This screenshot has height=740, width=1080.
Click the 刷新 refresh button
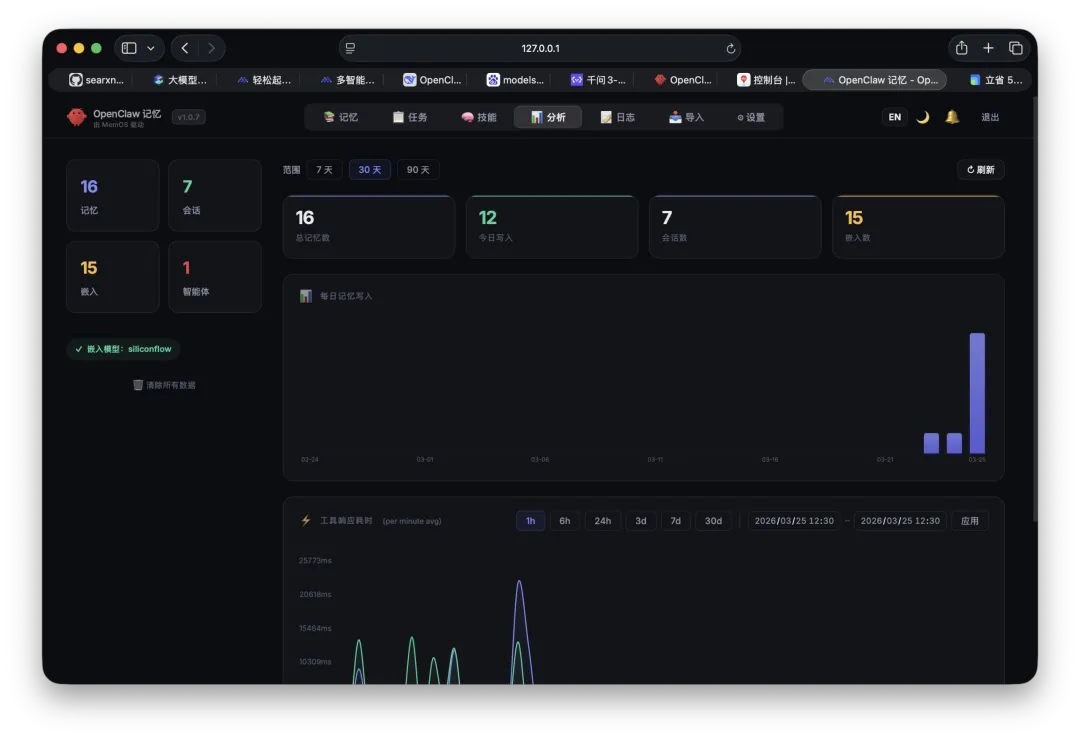coord(981,169)
